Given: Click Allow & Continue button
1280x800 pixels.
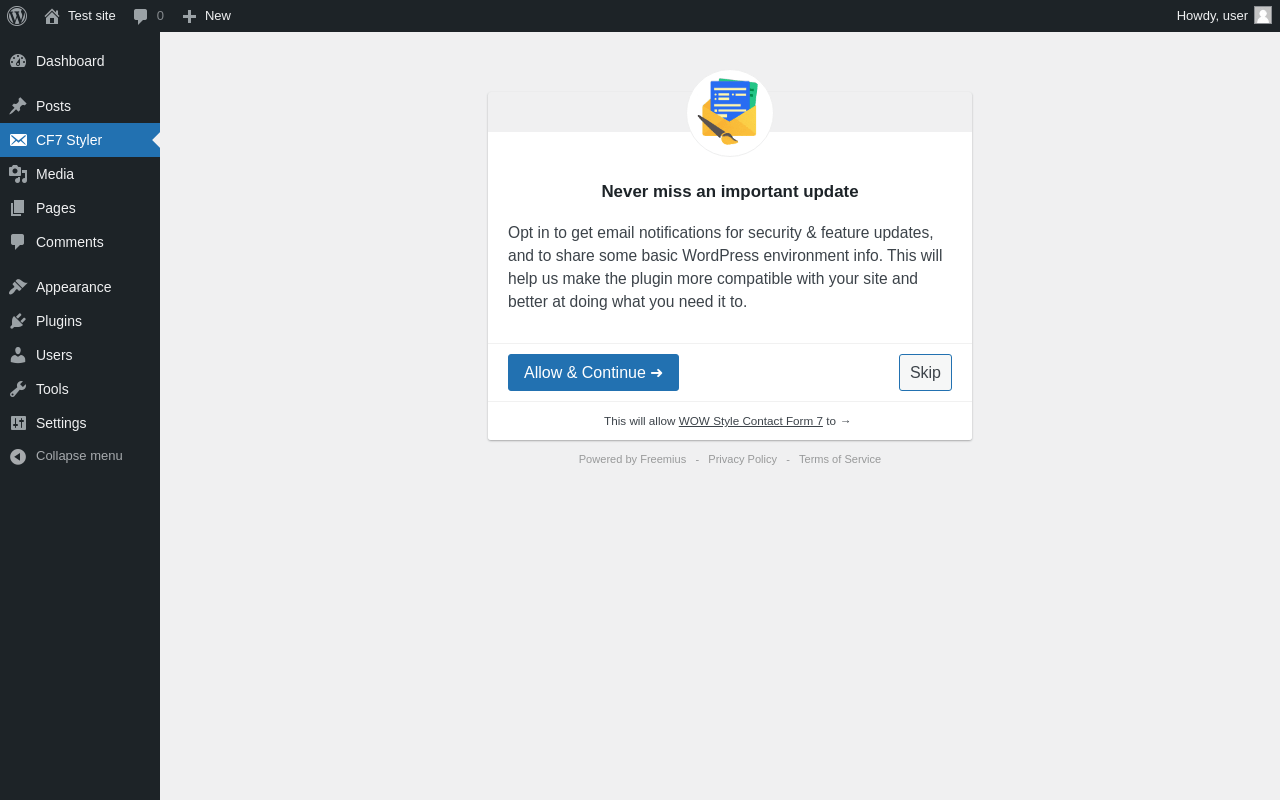Looking at the screenshot, I should 593,372.
